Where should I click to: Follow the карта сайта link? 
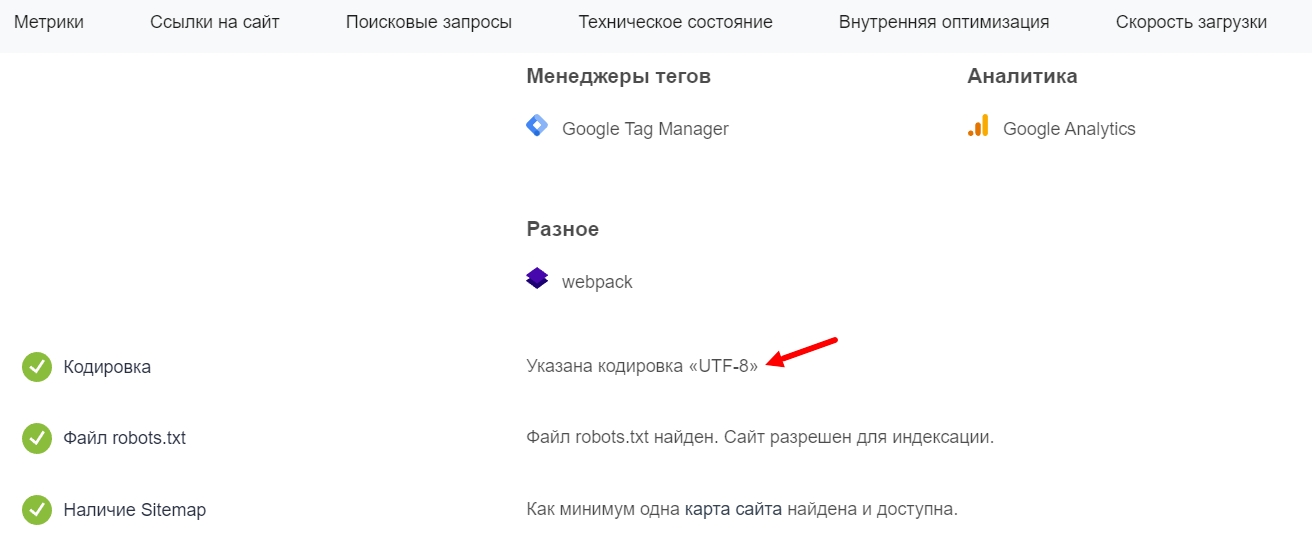pyautogui.click(x=733, y=509)
